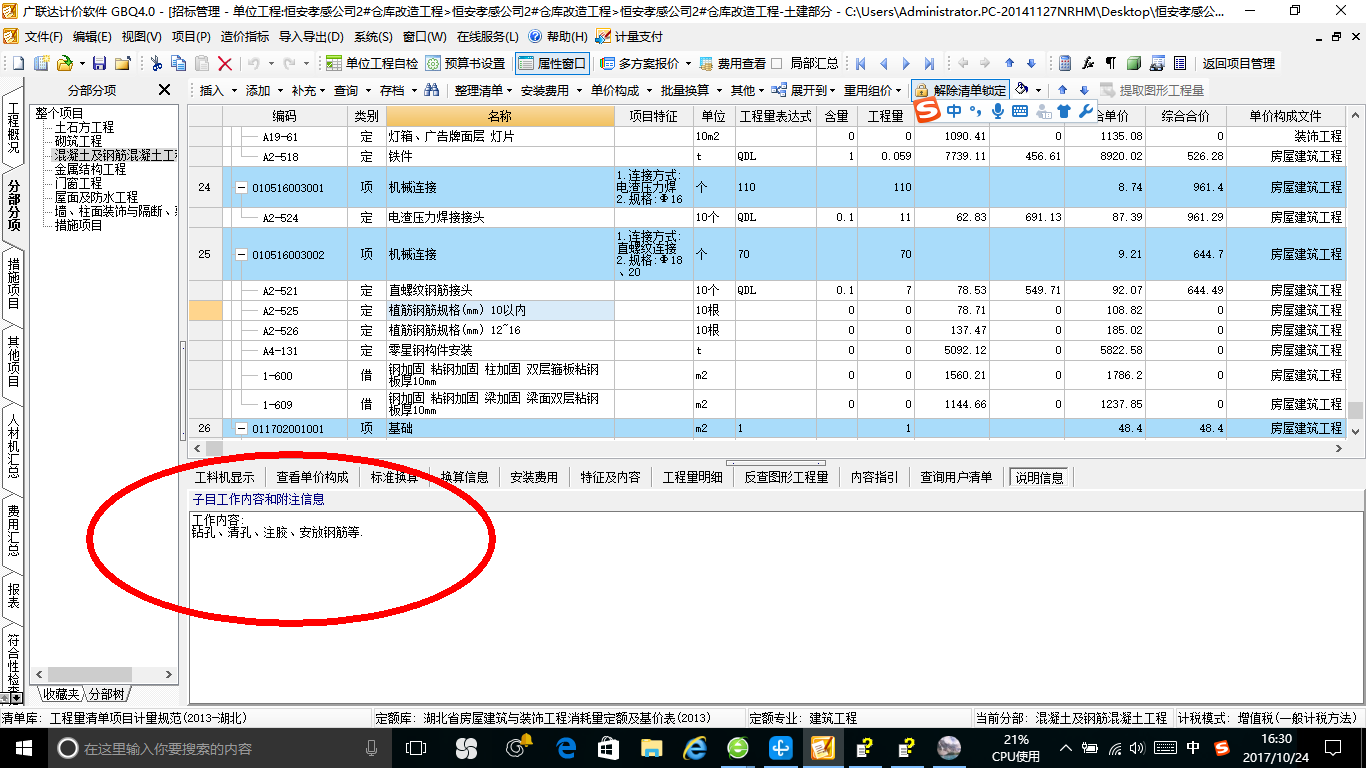1366x768 pixels.
Task: Open 插入 dropdown
Action: pyautogui.click(x=218, y=90)
